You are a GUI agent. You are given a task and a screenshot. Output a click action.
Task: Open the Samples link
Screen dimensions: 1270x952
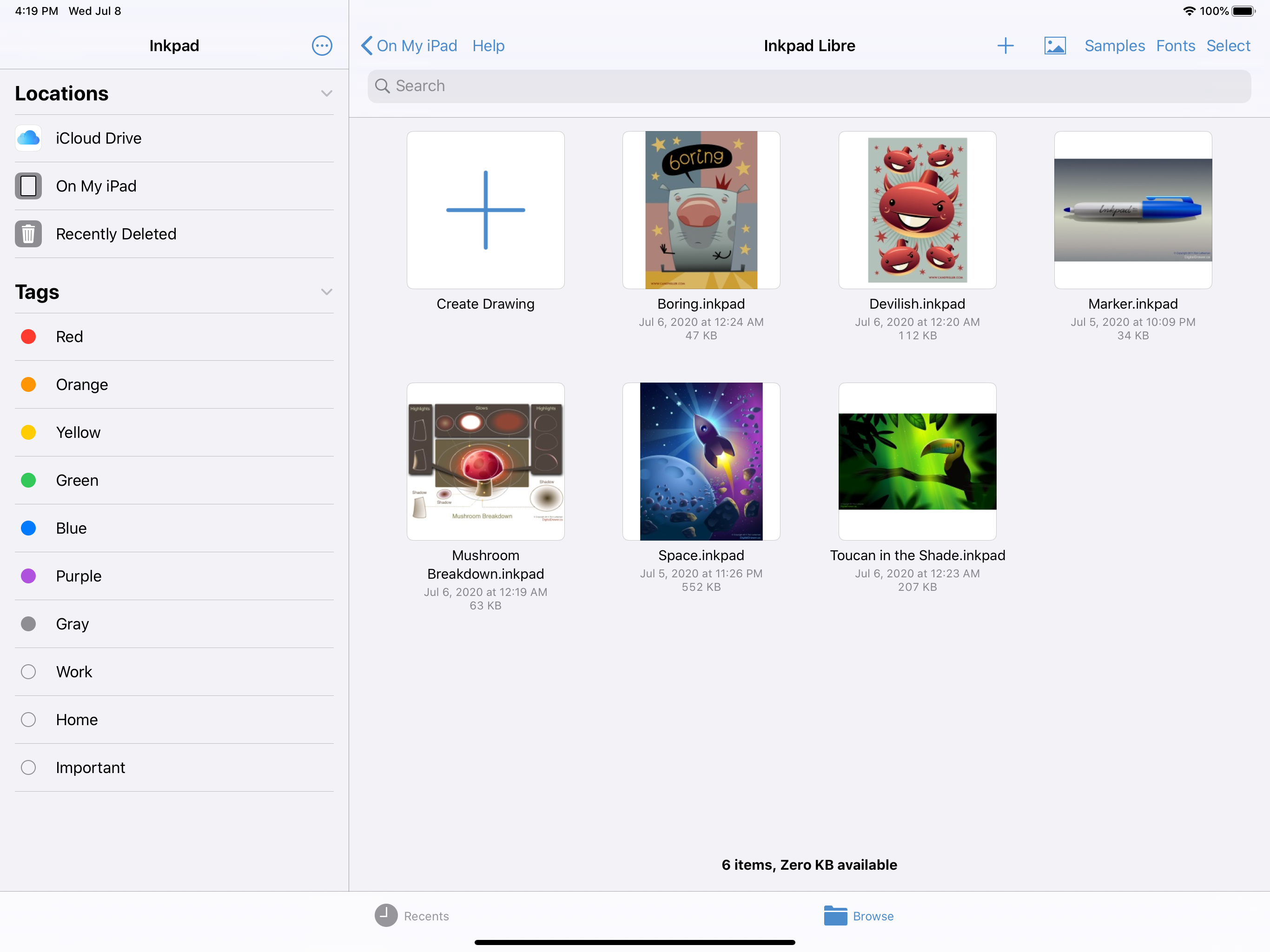click(1114, 46)
